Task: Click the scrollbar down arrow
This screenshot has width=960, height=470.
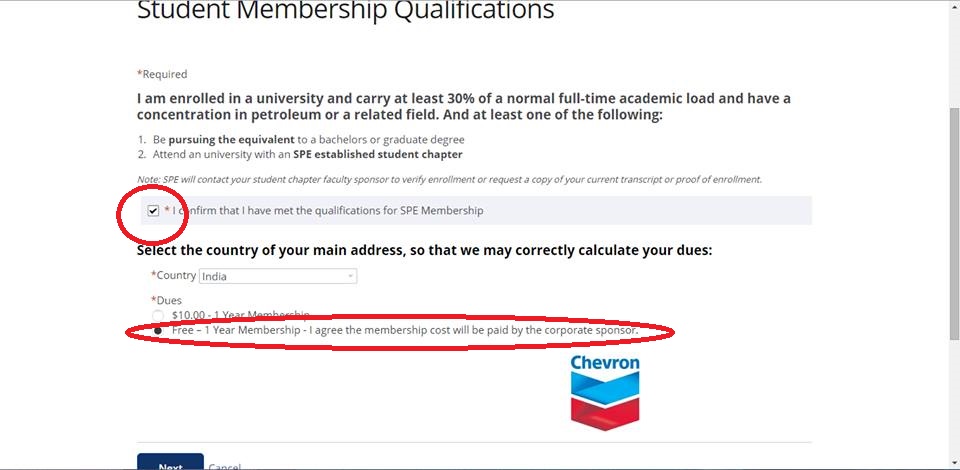Action: (x=953, y=461)
